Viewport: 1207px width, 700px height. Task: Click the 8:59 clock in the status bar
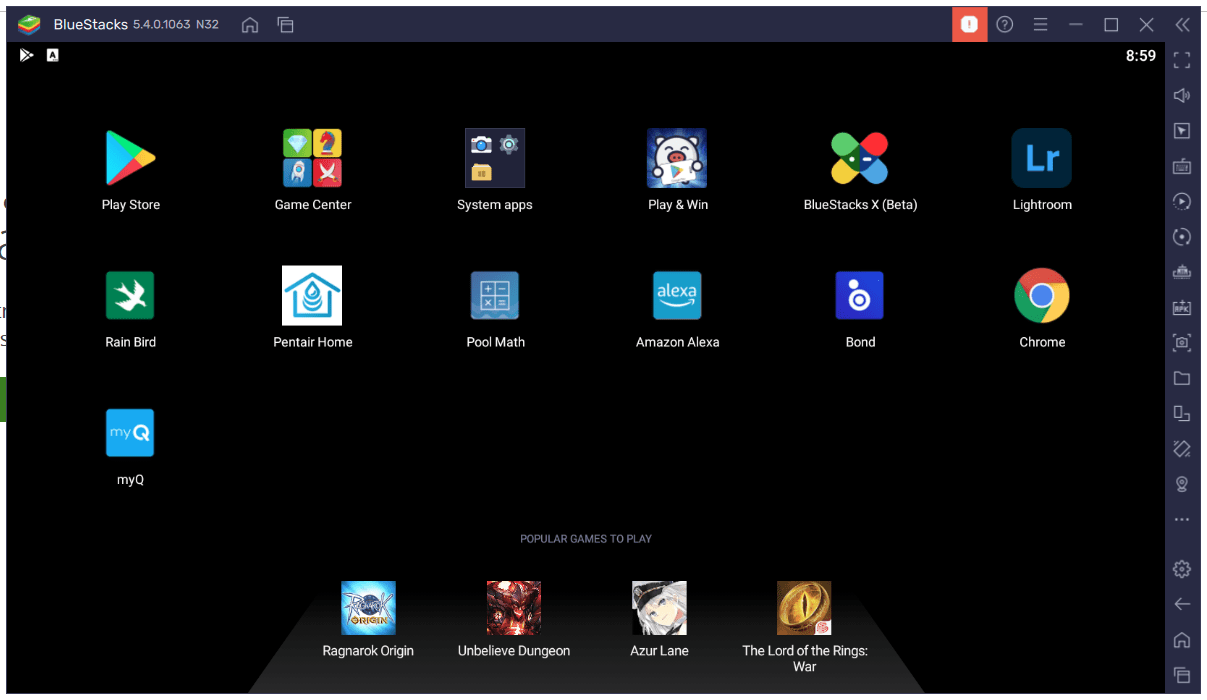tap(1141, 56)
